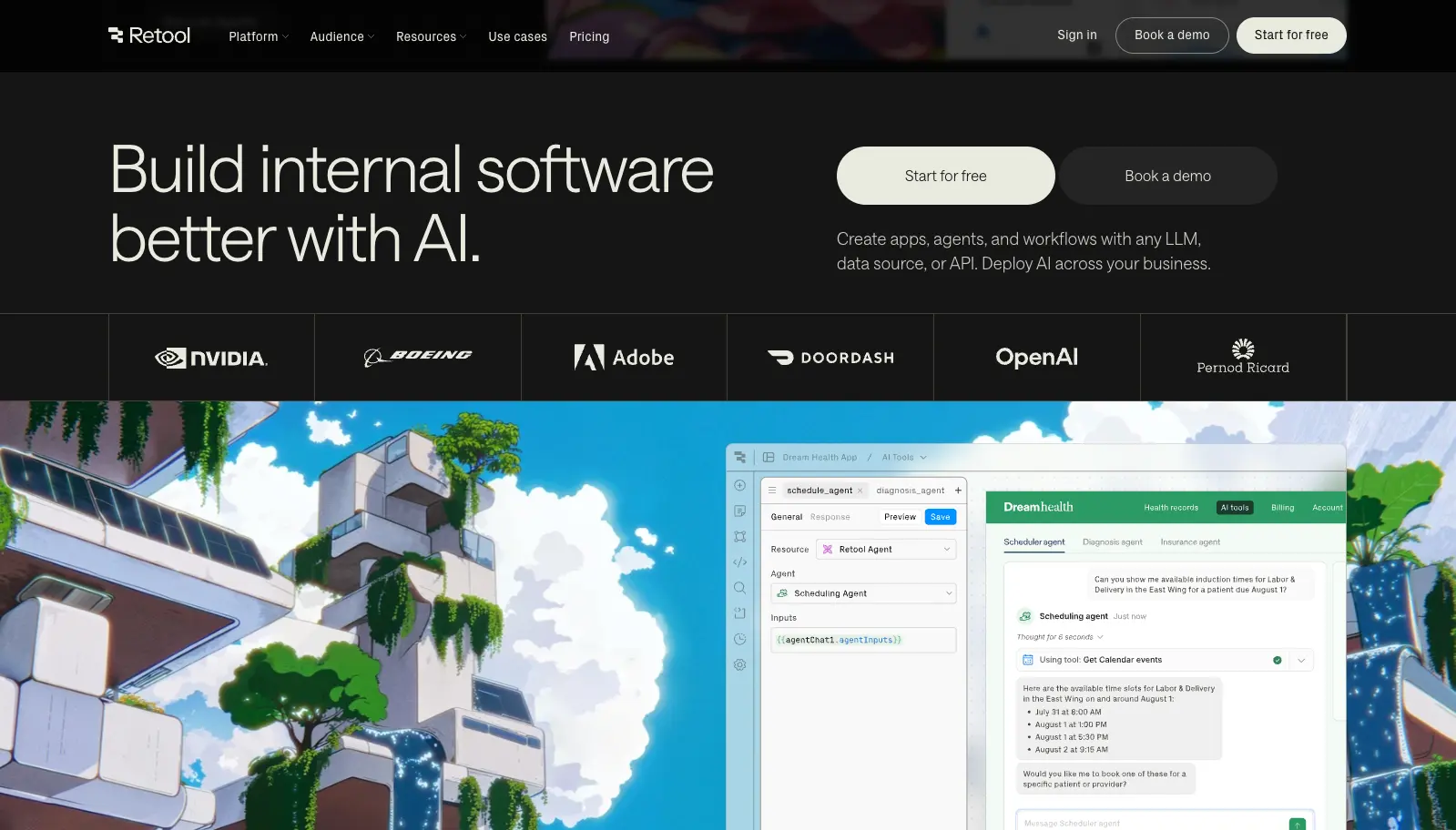Open the code icon in the editor sidebar
Viewport: 1456px width, 830px height.
(739, 562)
